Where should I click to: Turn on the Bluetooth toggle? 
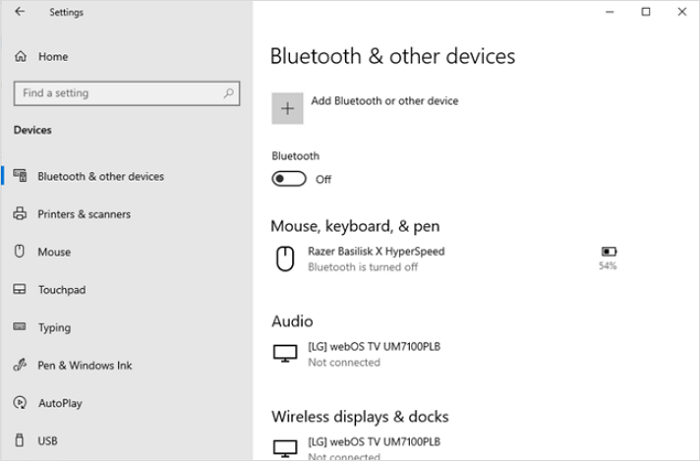click(x=289, y=179)
